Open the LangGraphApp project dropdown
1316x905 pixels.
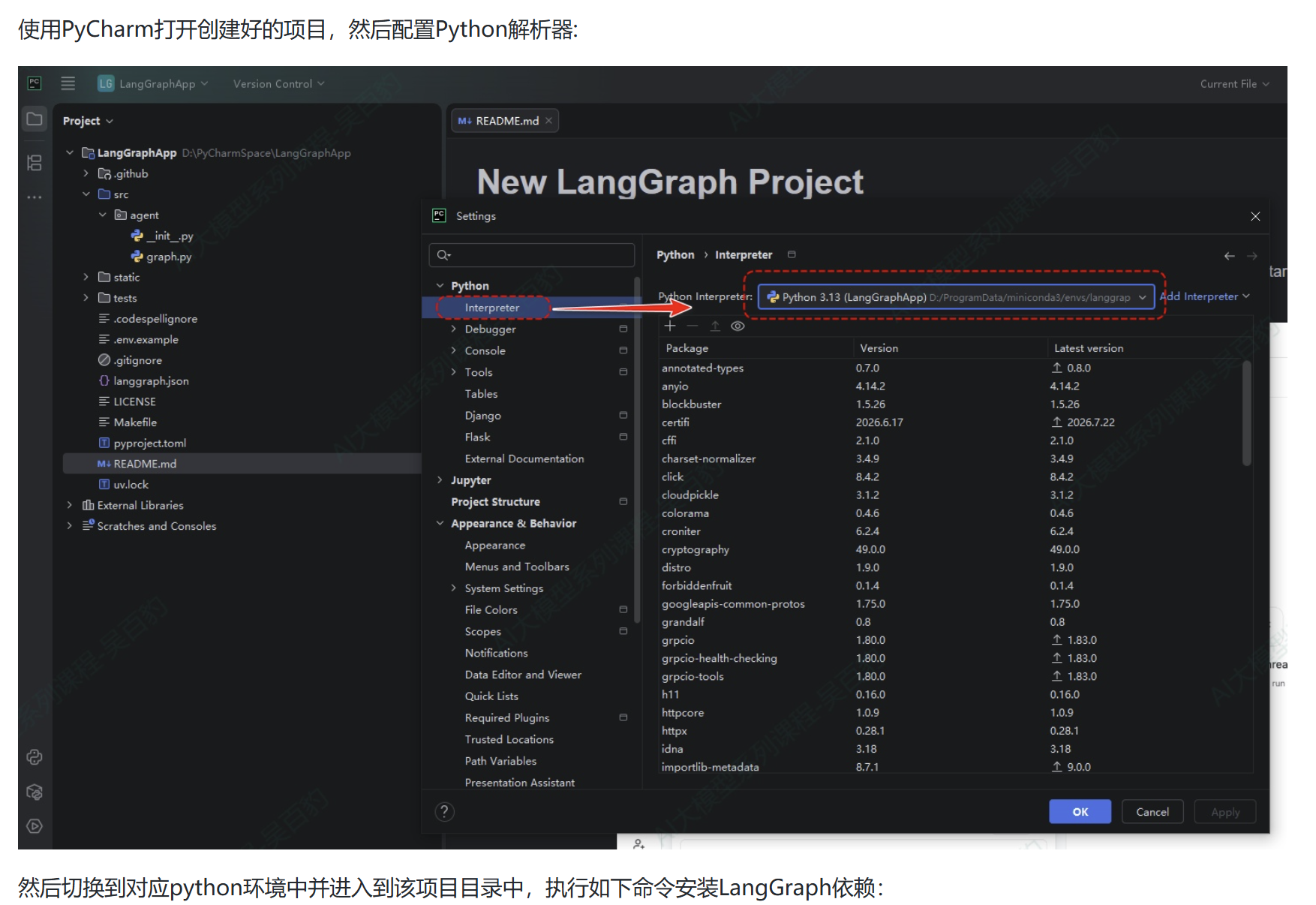[153, 83]
